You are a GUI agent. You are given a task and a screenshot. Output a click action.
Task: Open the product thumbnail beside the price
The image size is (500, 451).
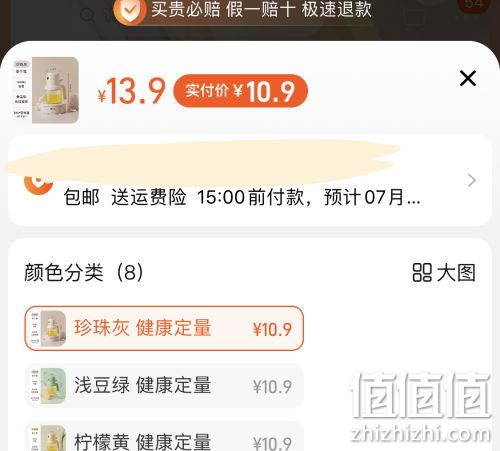(x=46, y=90)
